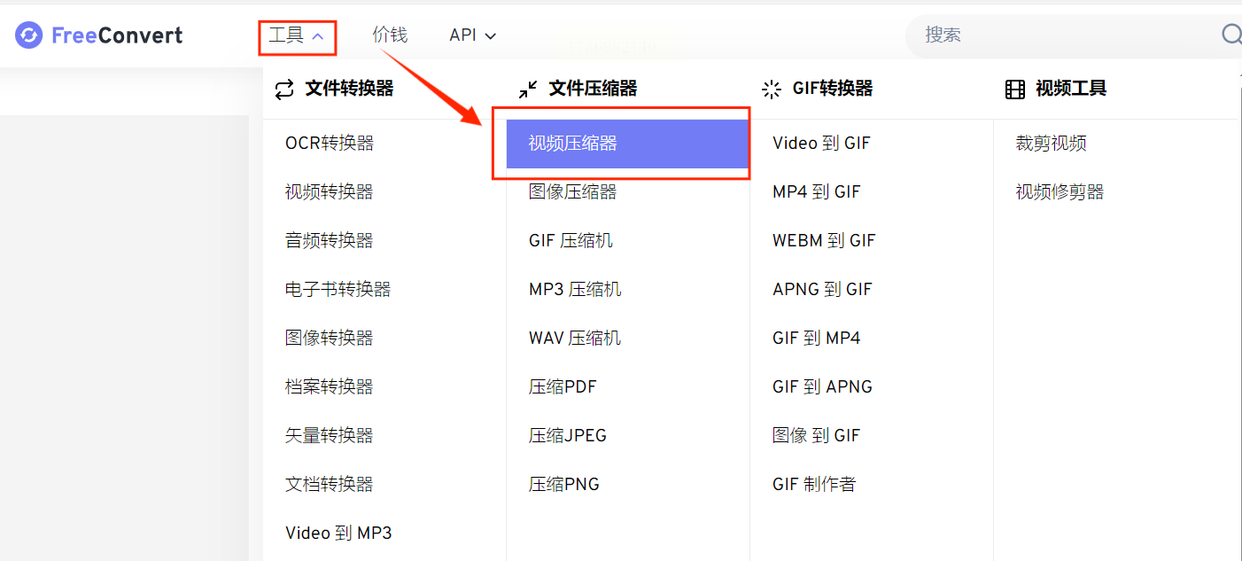Choose 压缩JPEG tool
Image resolution: width=1242 pixels, height=561 pixels.
tap(568, 435)
